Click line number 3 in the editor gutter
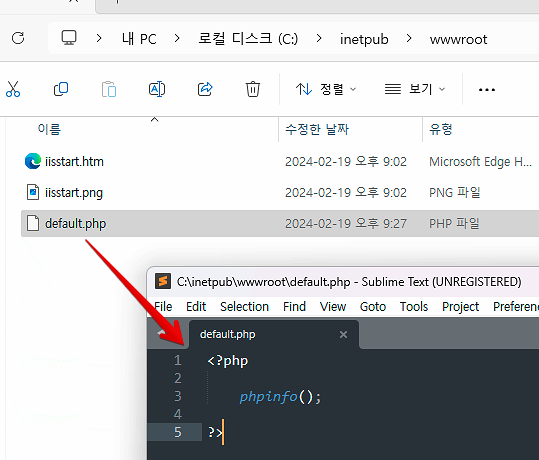The image size is (539, 460). tap(177, 396)
